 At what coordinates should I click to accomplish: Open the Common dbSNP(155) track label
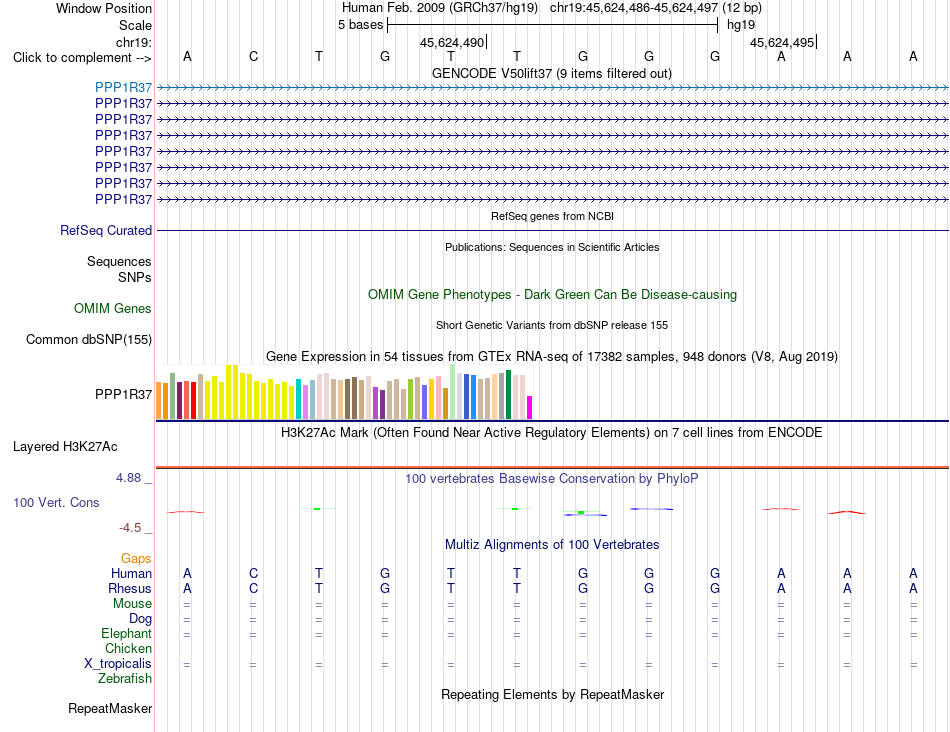coord(89,339)
